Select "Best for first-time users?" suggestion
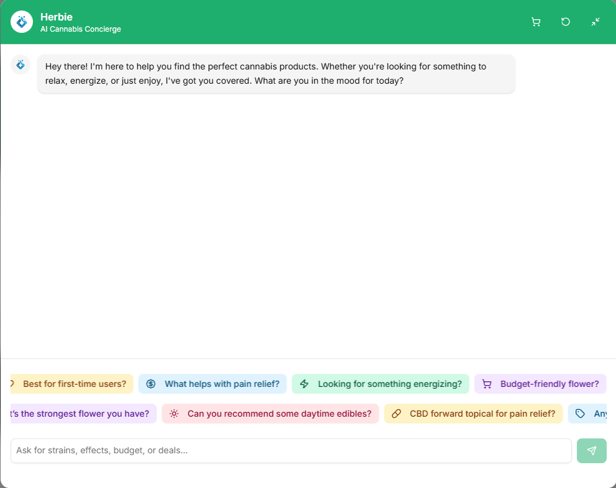 click(74, 384)
